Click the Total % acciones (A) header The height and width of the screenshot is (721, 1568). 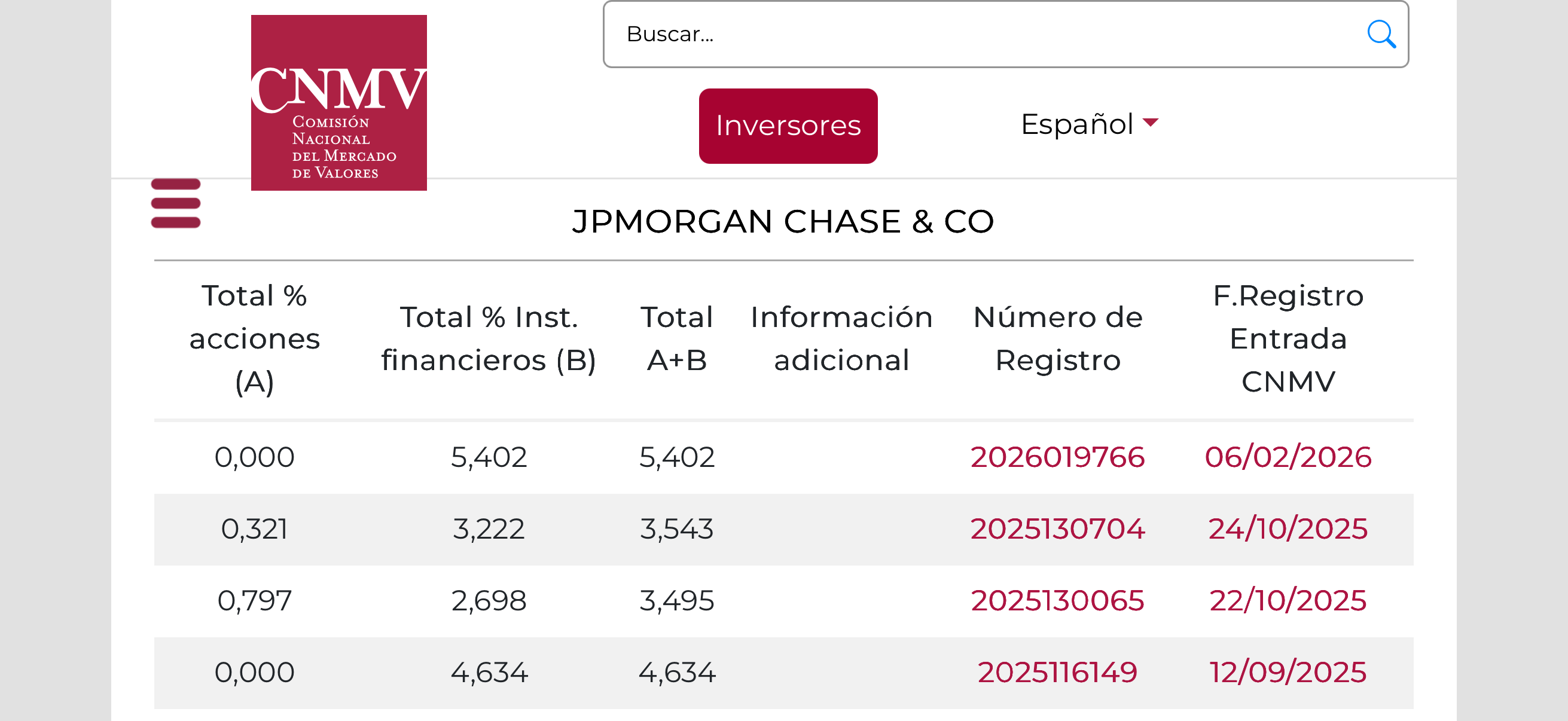[254, 338]
